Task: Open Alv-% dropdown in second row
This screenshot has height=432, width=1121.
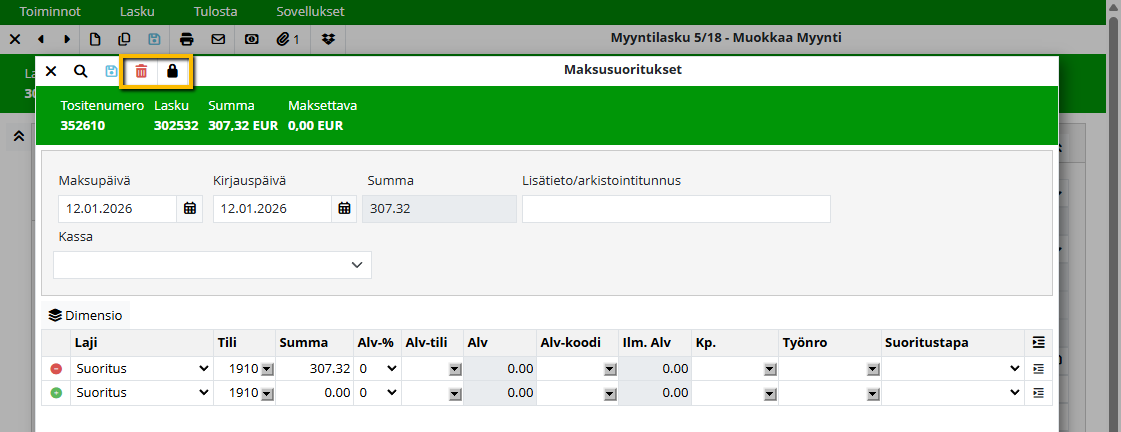Action: click(378, 394)
